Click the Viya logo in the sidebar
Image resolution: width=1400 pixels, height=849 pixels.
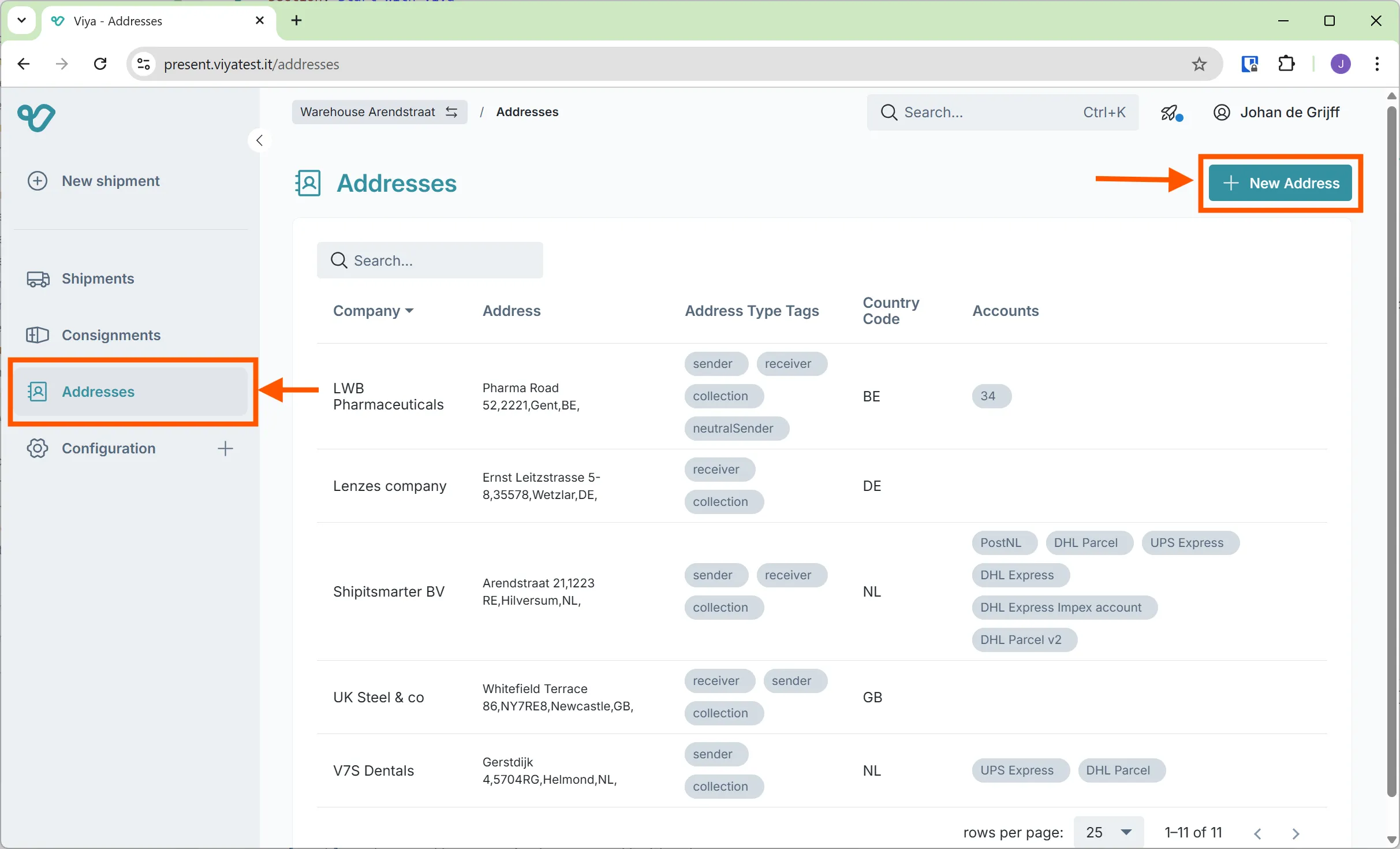(36, 117)
